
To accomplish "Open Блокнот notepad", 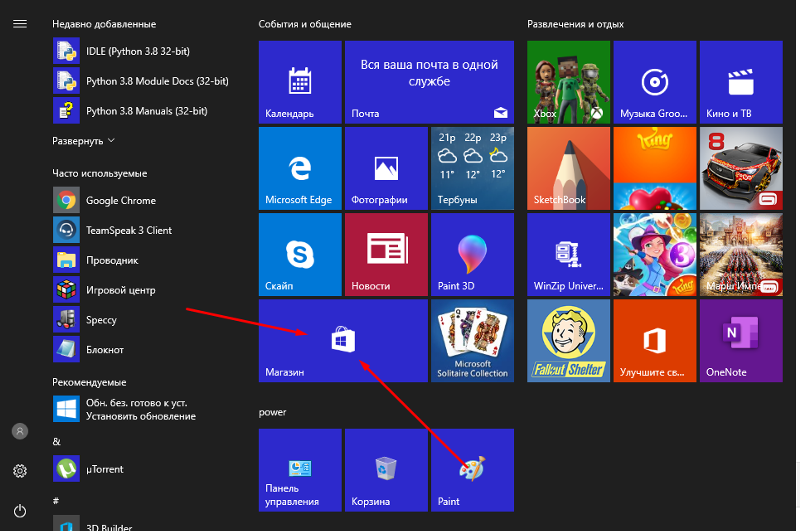I will (88, 349).
